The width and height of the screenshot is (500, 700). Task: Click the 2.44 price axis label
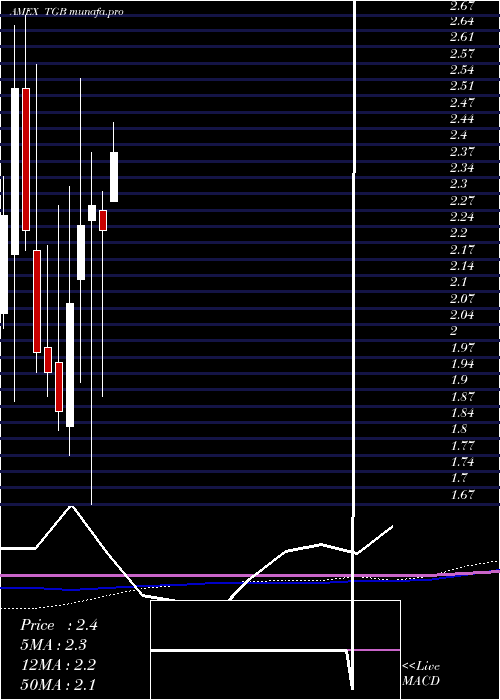462,119
